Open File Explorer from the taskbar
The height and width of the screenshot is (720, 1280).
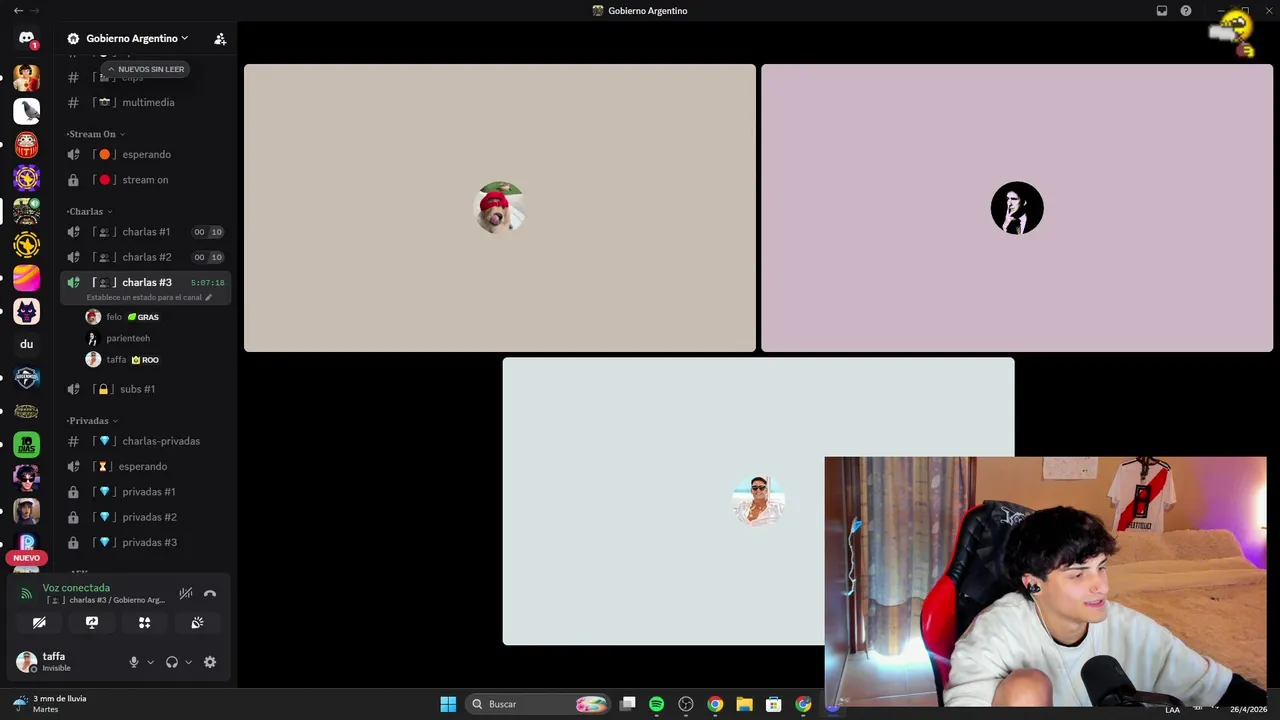(x=744, y=704)
